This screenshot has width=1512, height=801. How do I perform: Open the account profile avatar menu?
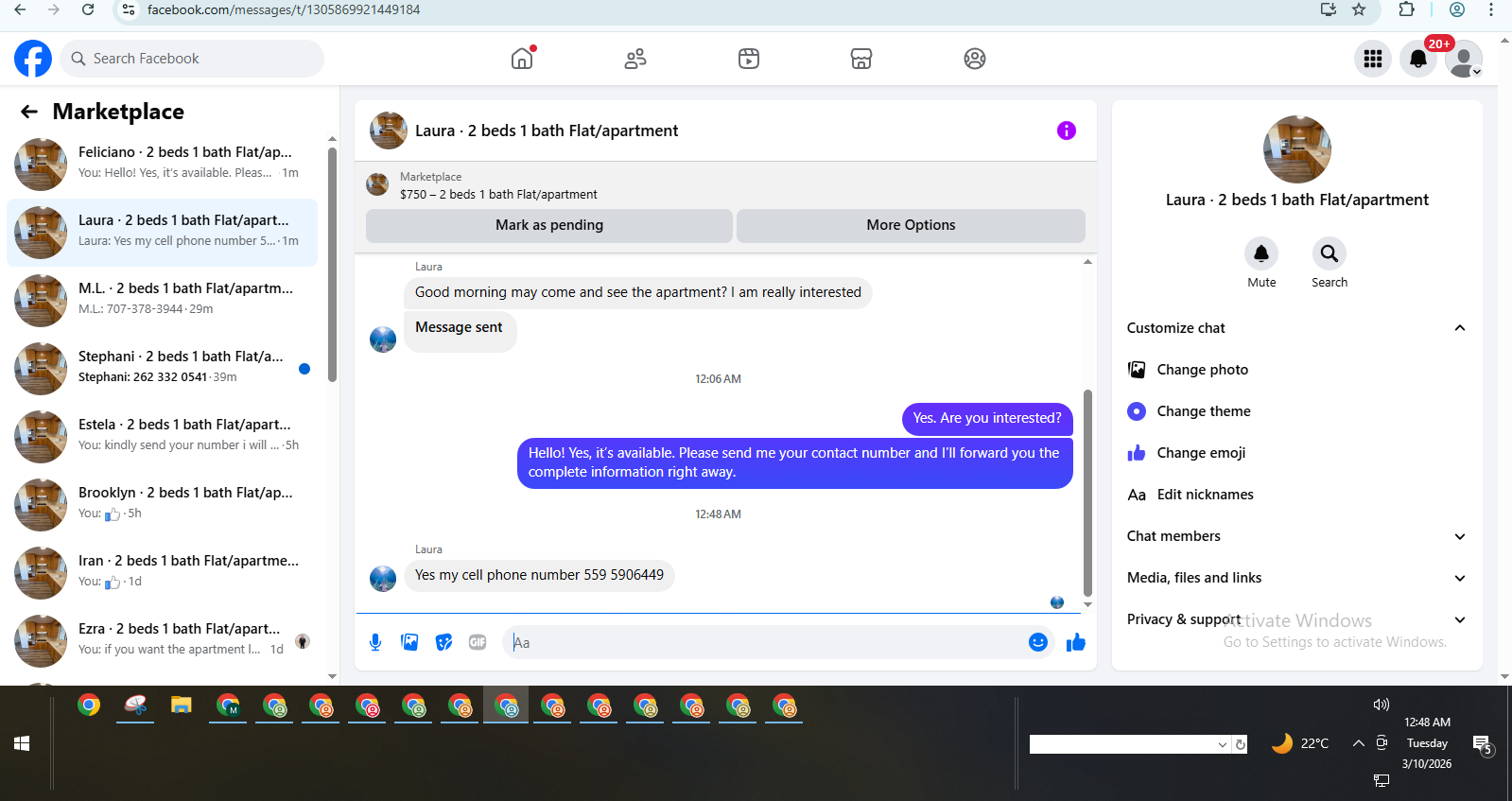1464,59
